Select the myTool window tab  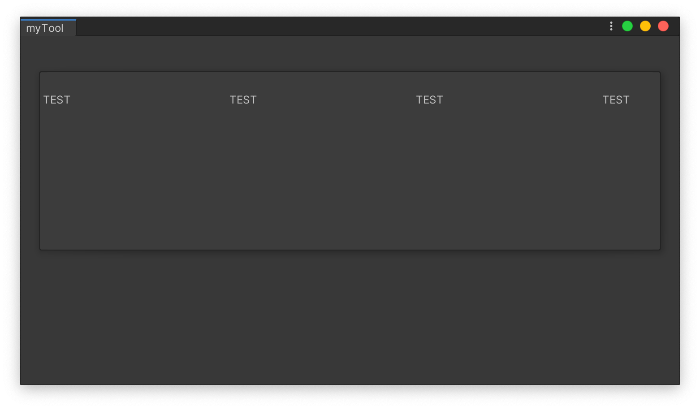coord(48,28)
